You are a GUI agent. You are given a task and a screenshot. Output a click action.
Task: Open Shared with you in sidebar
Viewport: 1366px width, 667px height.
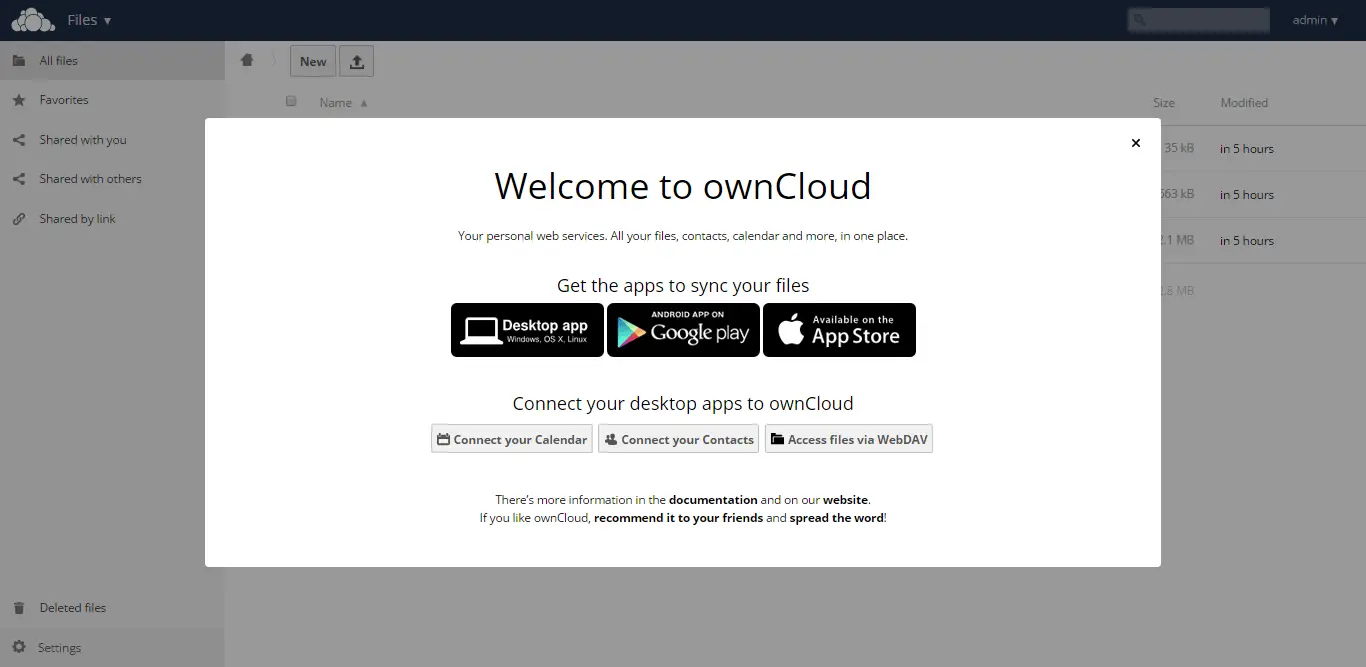pos(82,140)
